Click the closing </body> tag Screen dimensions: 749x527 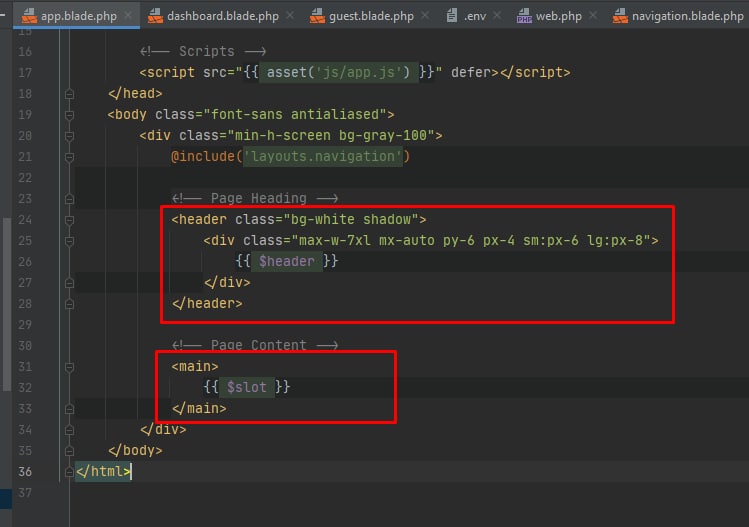pyautogui.click(x=135, y=451)
